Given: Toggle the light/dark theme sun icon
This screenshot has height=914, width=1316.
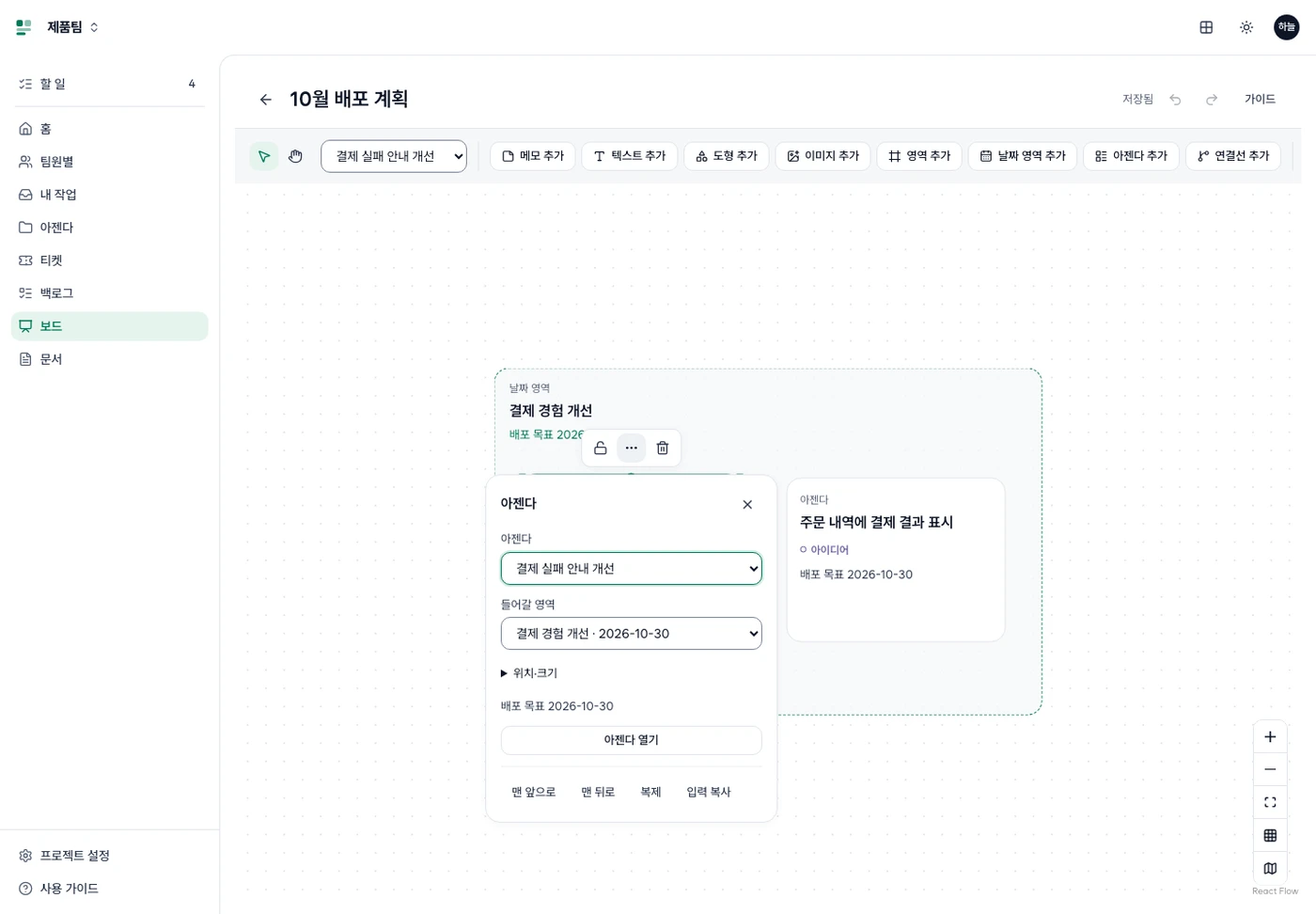Looking at the screenshot, I should tap(1246, 27).
